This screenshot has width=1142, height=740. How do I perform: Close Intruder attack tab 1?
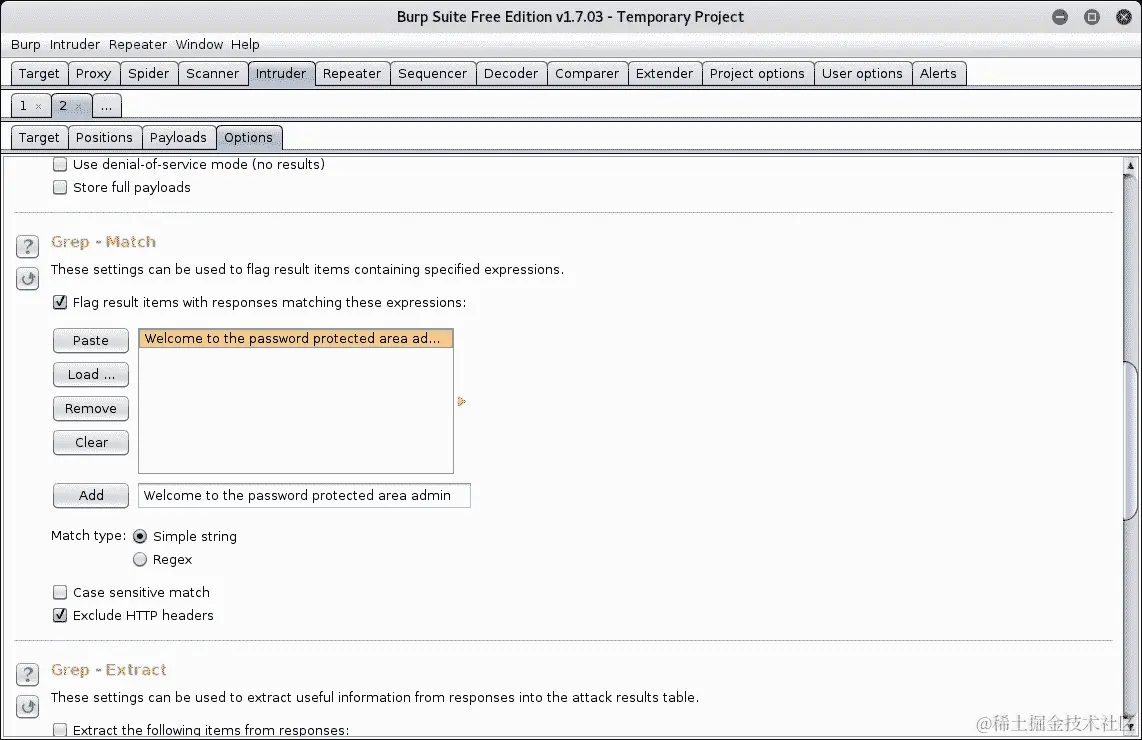click(x=39, y=106)
